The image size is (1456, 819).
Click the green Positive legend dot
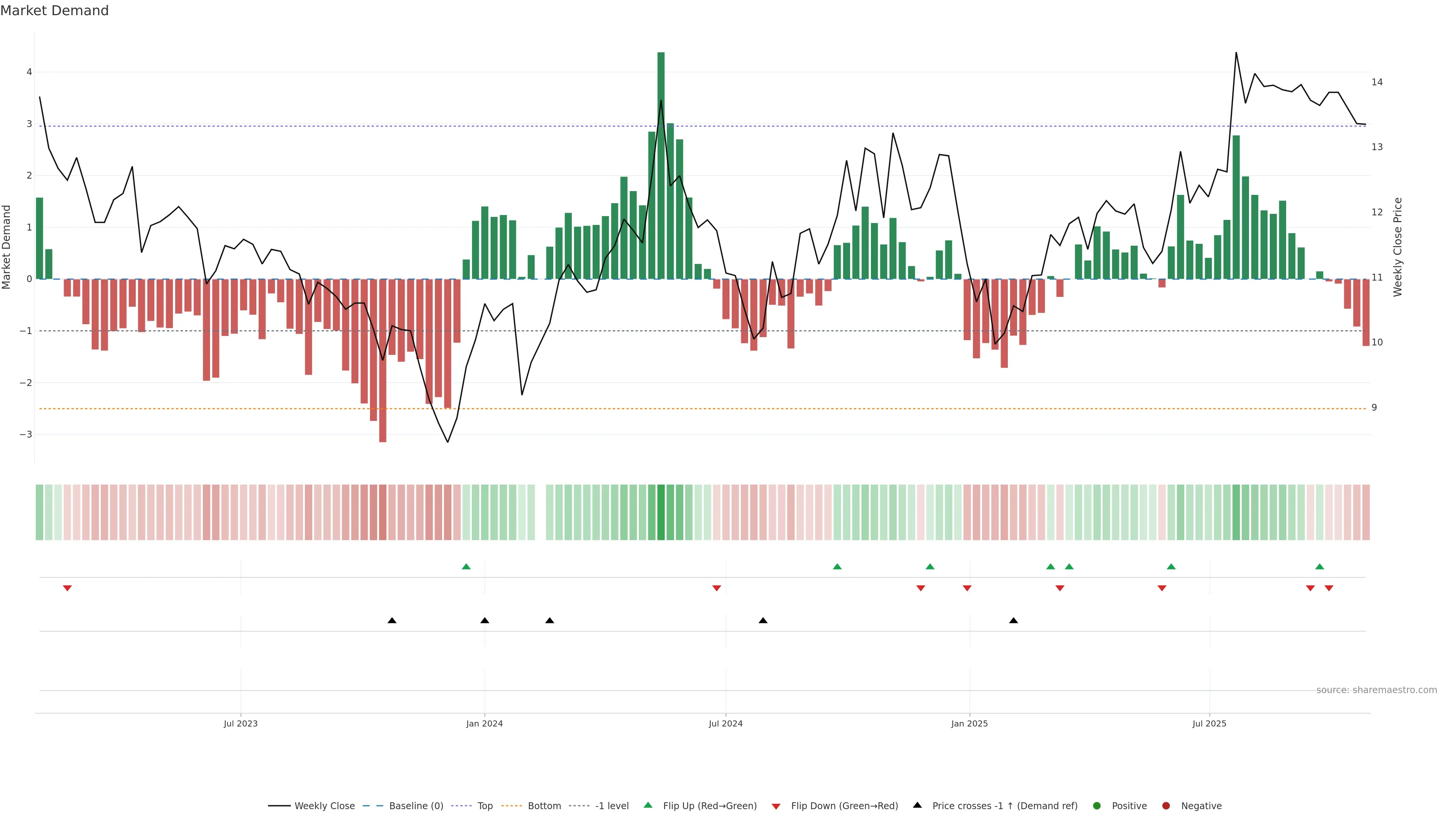pyautogui.click(x=1097, y=805)
